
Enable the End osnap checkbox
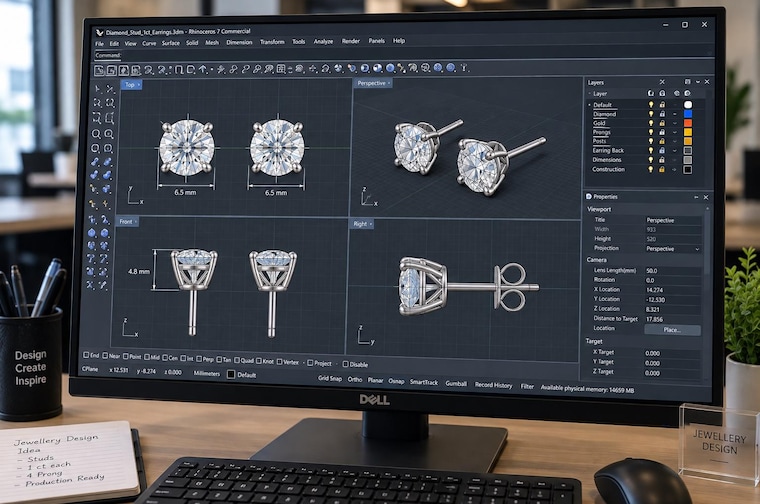86,355
